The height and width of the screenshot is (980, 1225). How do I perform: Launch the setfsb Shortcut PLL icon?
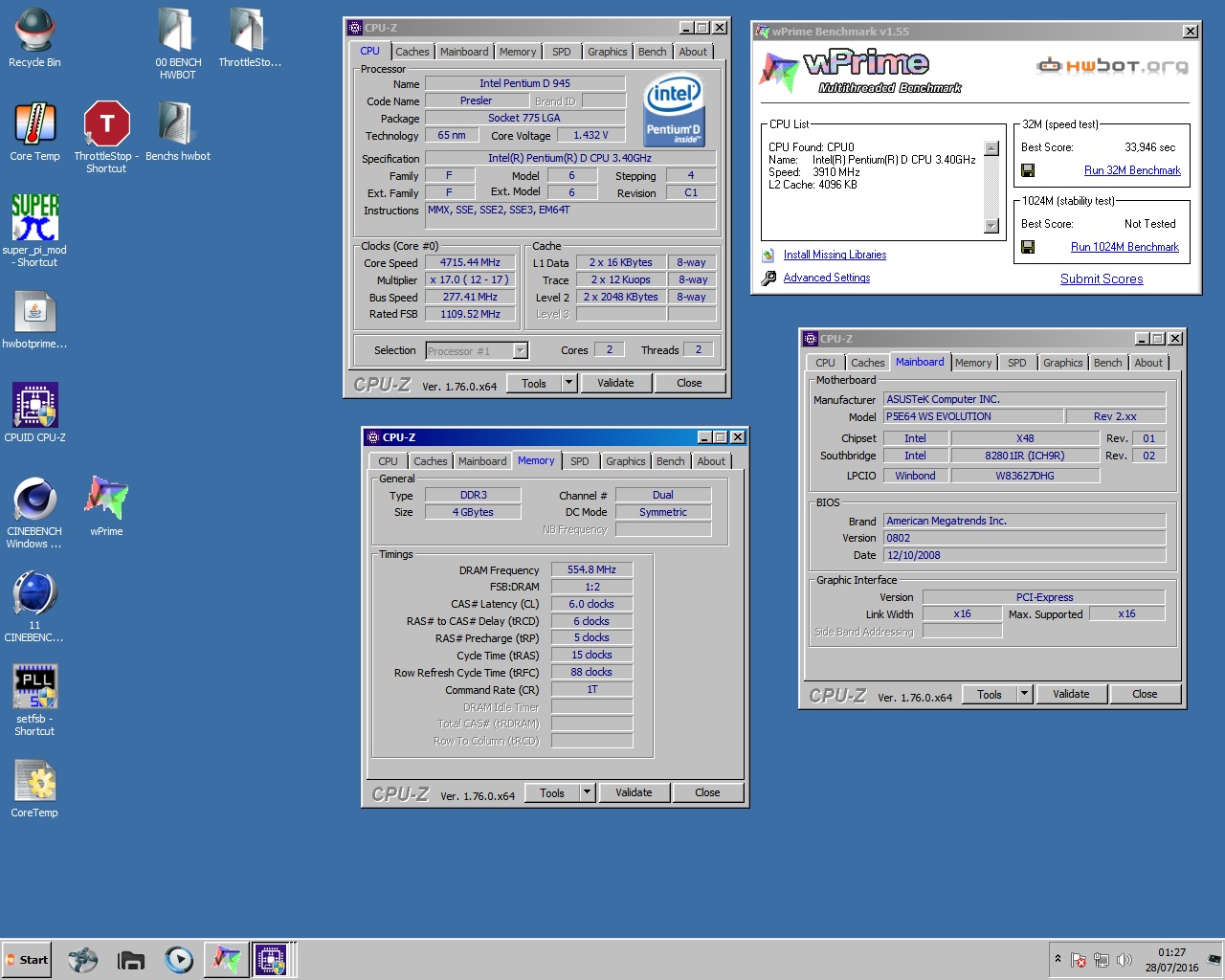point(34,687)
